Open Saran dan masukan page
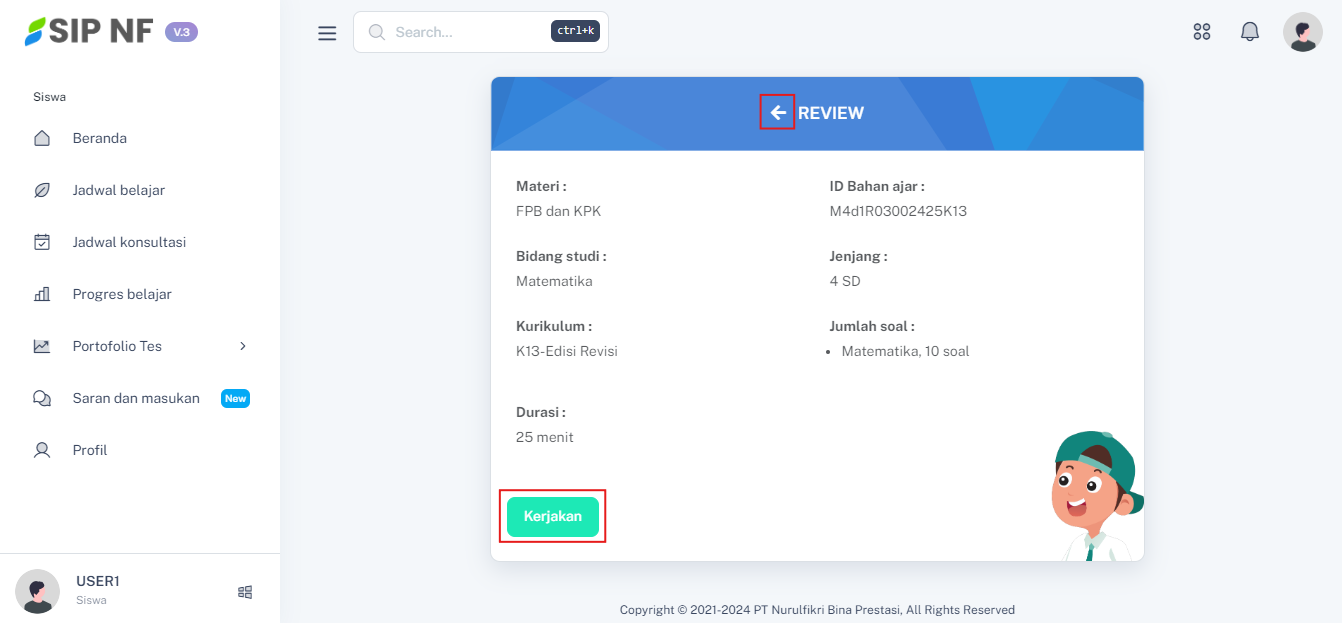This screenshot has height=623, width=1342. (136, 398)
